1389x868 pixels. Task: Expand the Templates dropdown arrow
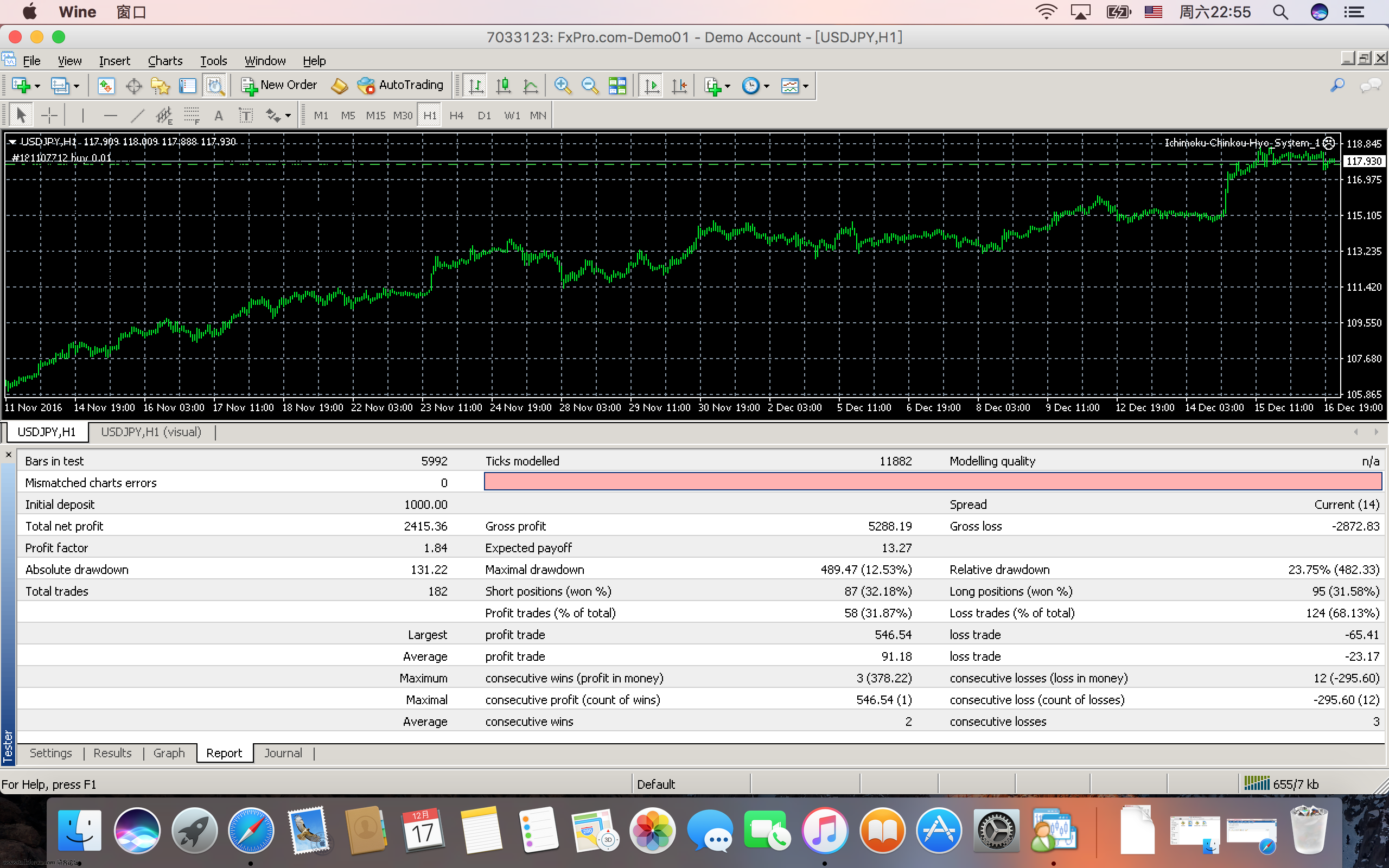click(805, 86)
